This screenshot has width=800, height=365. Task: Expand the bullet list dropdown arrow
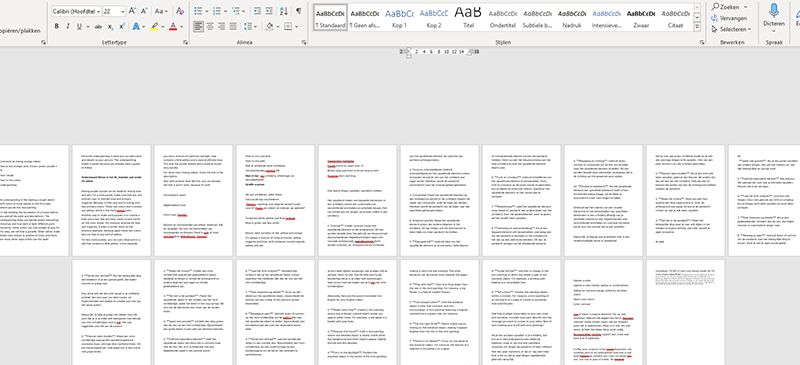(x=206, y=11)
